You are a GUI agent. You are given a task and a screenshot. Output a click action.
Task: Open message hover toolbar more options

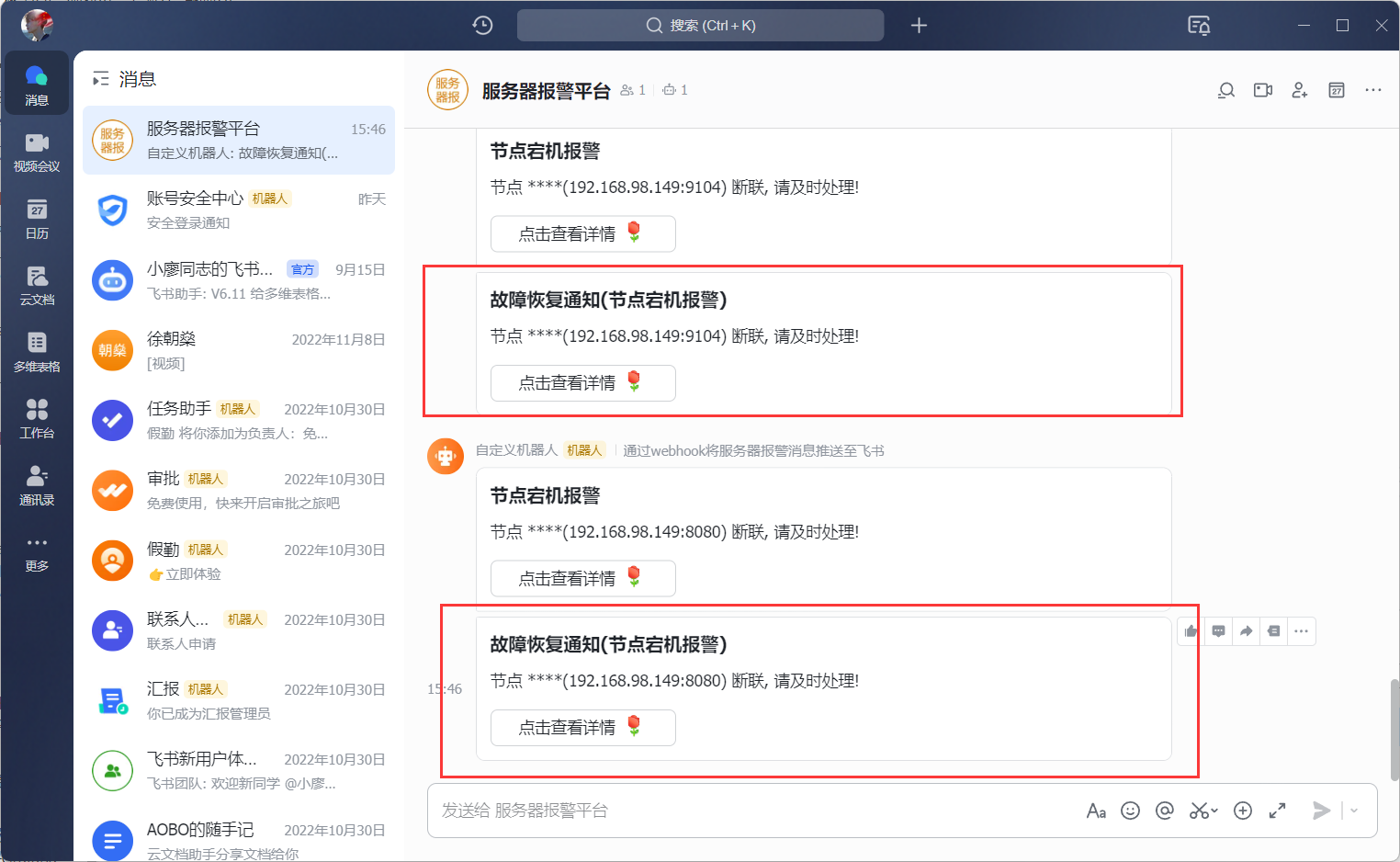click(1302, 631)
